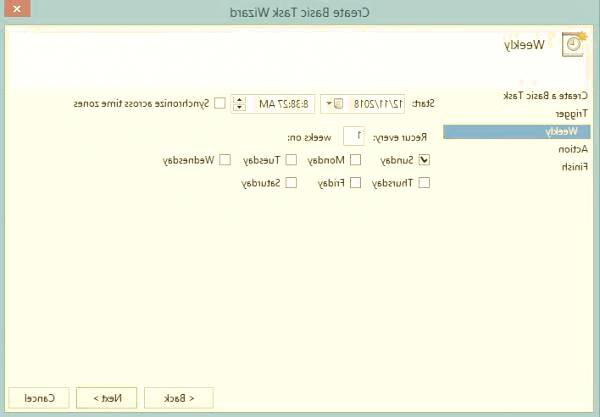
Task: Select the Friday checkbox
Action: pyautogui.click(x=355, y=183)
